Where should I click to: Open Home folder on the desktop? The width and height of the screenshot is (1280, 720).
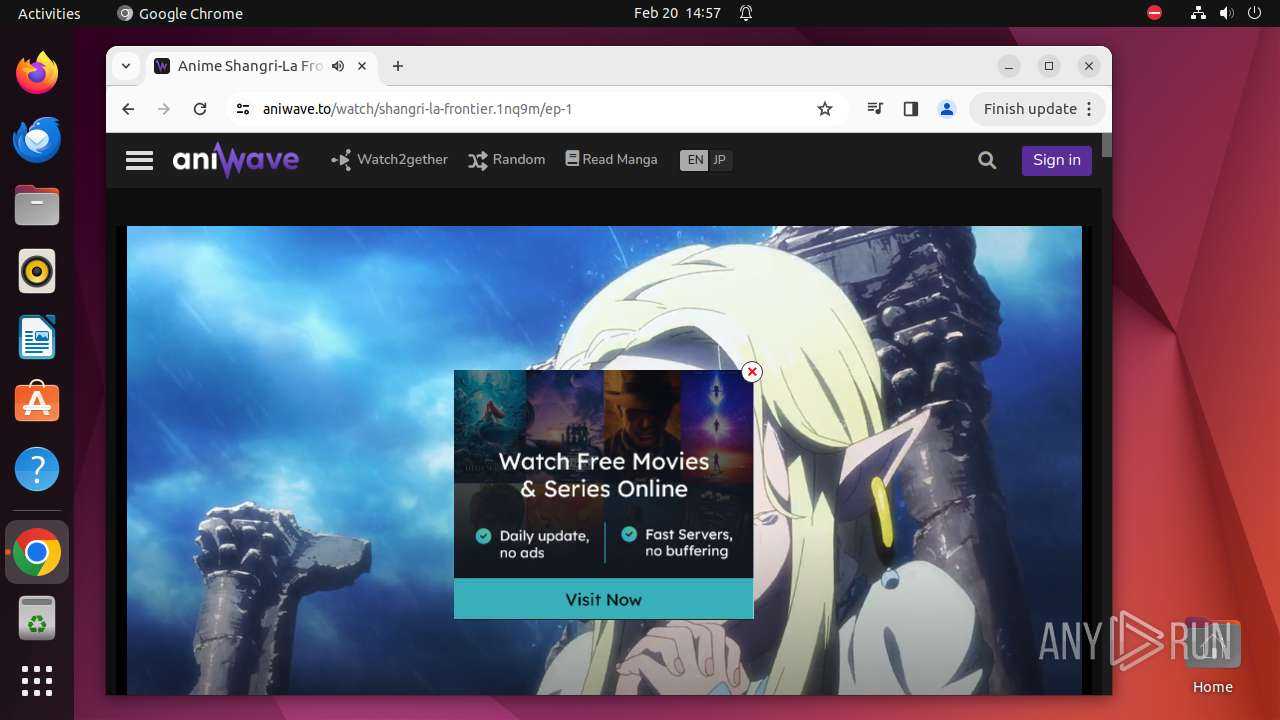(x=1212, y=656)
